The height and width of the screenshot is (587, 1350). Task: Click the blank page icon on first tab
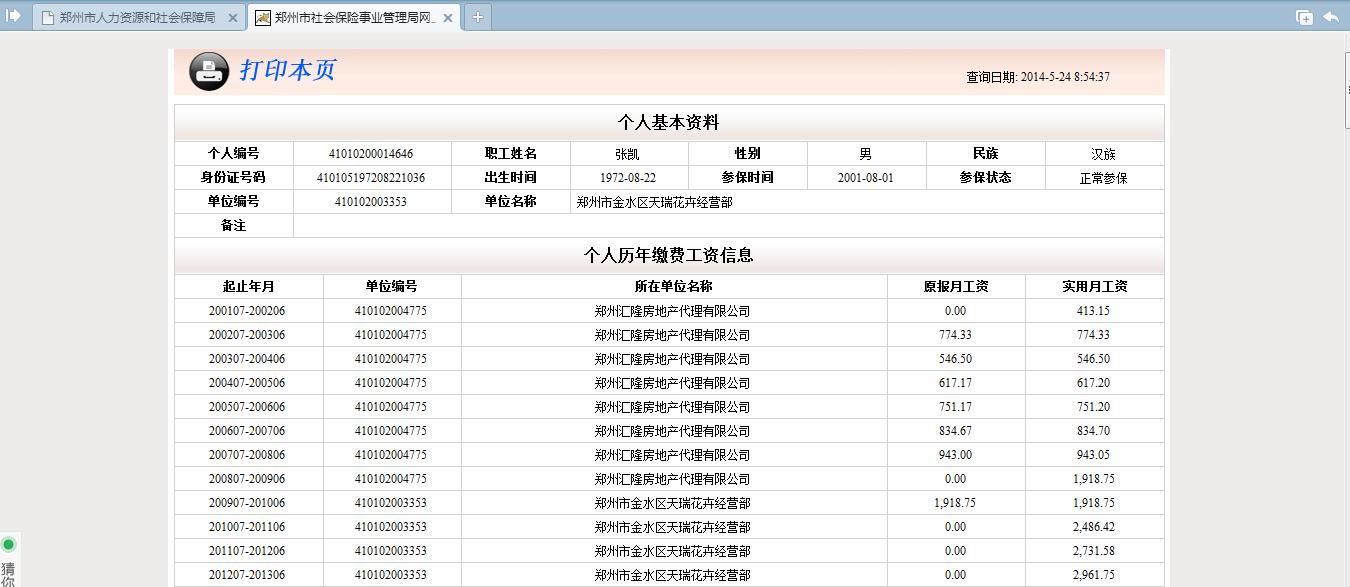coord(47,18)
